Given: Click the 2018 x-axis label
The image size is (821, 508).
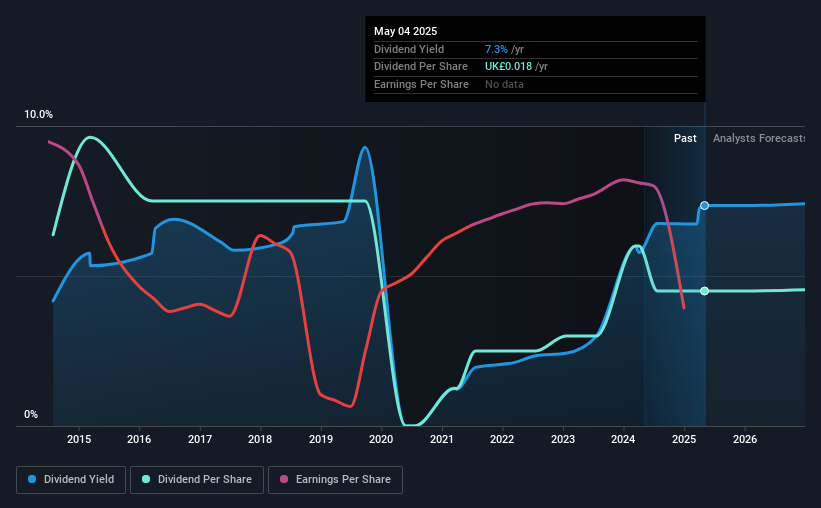Looking at the screenshot, I should [x=260, y=439].
